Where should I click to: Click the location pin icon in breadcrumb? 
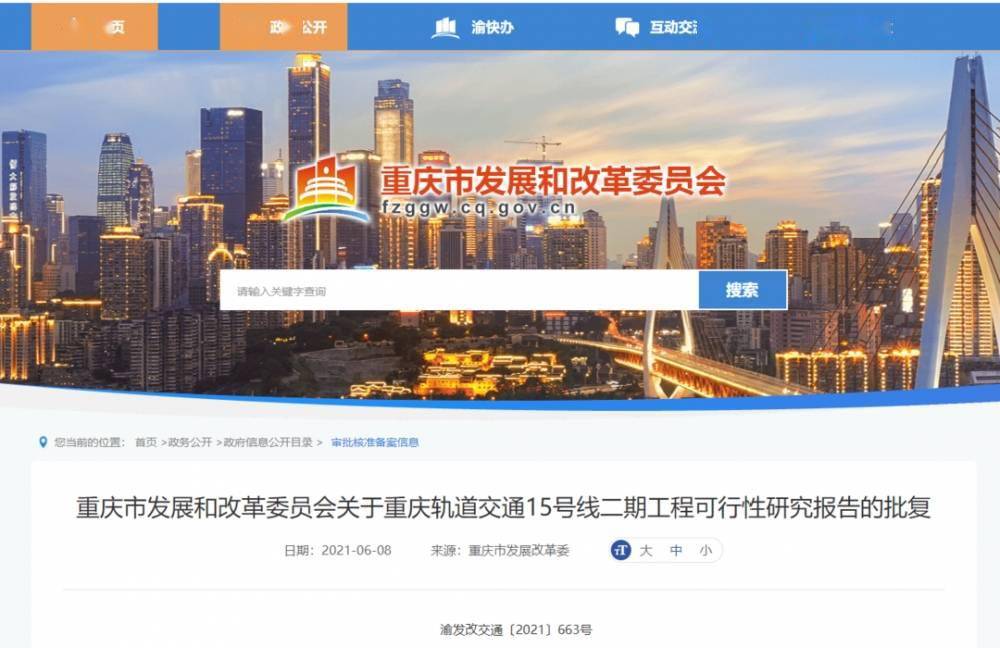tap(43, 442)
